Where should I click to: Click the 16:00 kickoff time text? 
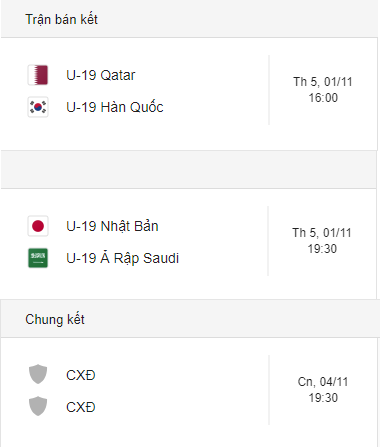(x=323, y=98)
